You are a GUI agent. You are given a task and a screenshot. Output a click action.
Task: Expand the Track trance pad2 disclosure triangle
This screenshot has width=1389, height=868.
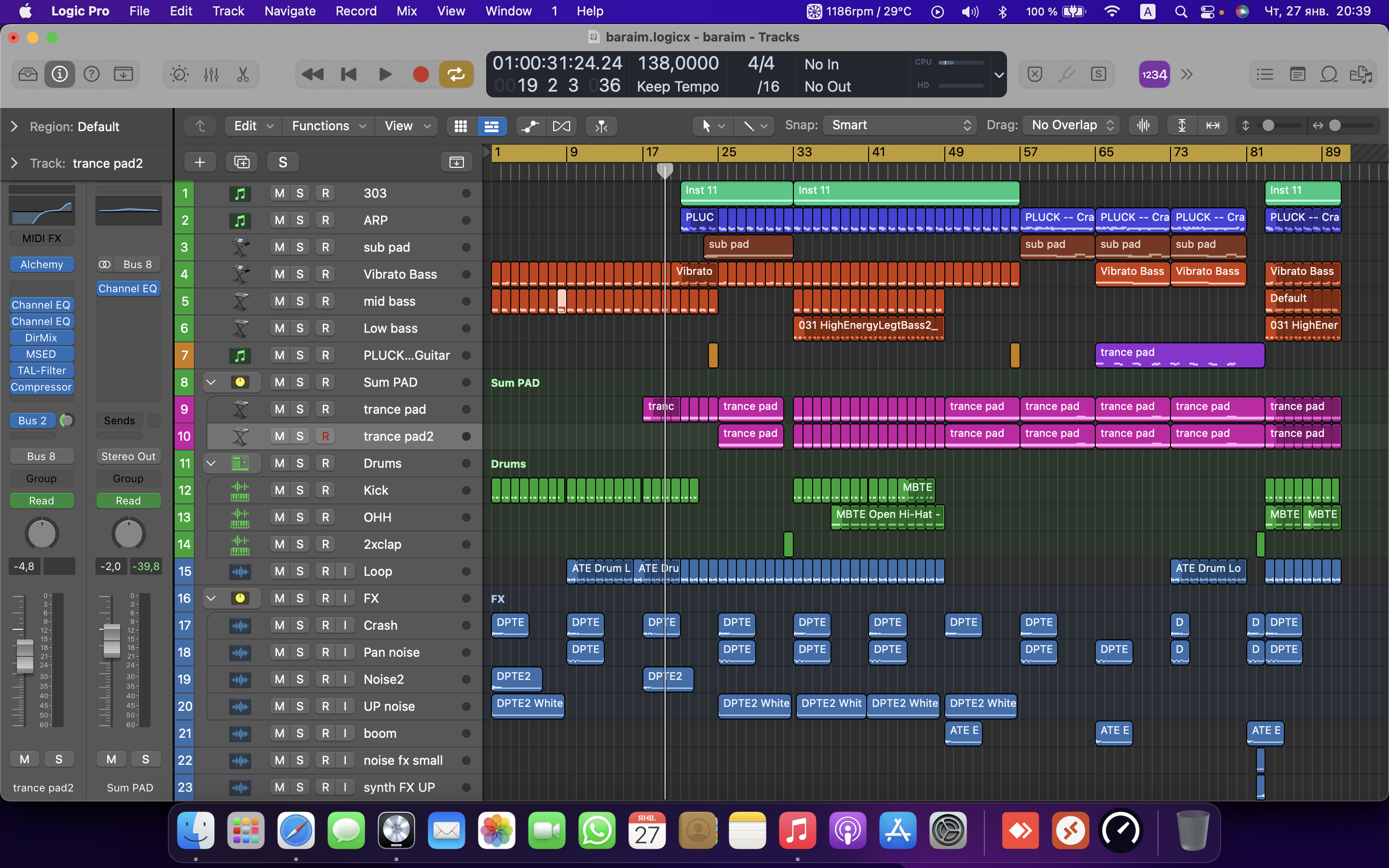[14, 163]
